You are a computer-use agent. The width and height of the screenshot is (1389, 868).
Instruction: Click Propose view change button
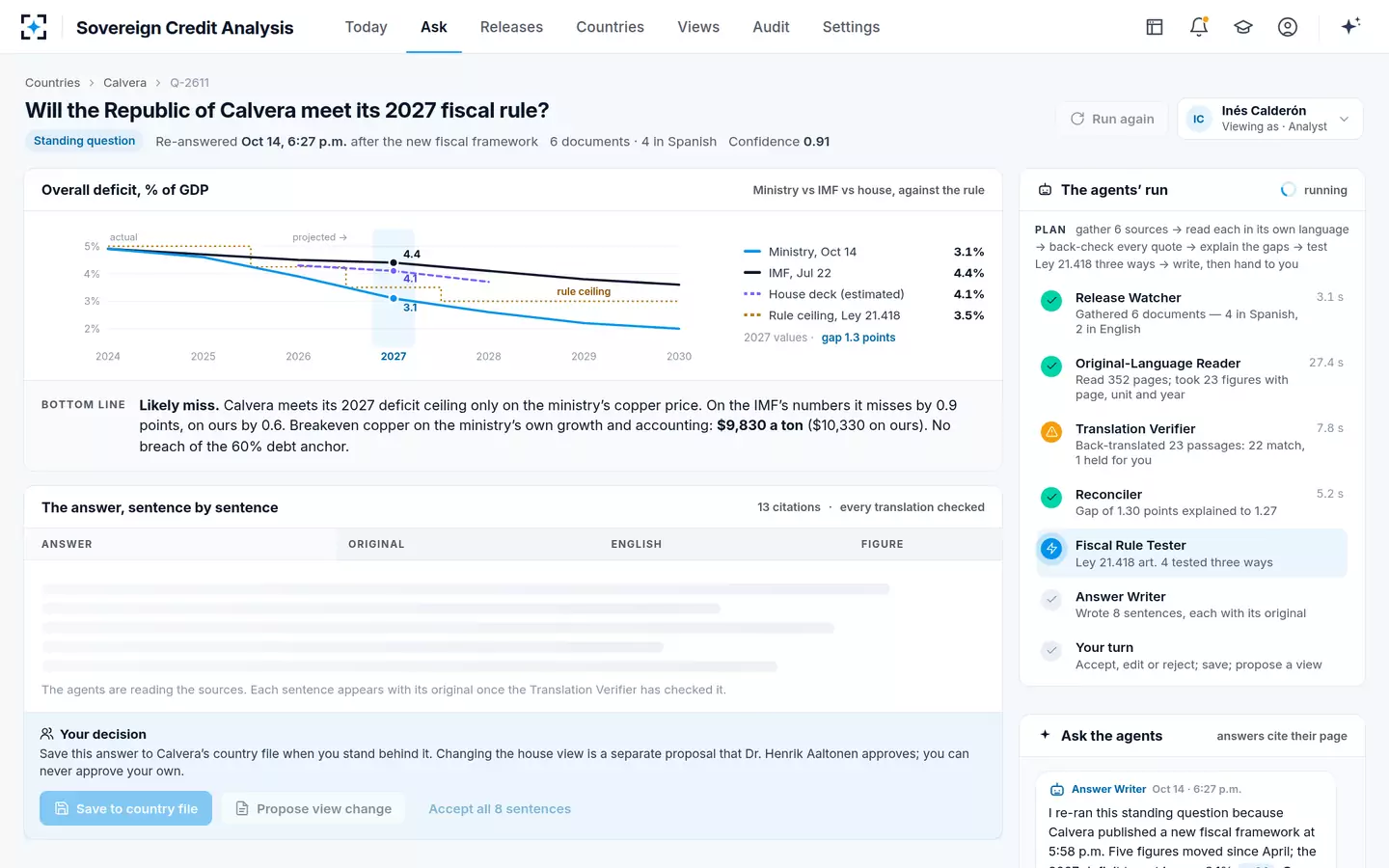point(313,808)
